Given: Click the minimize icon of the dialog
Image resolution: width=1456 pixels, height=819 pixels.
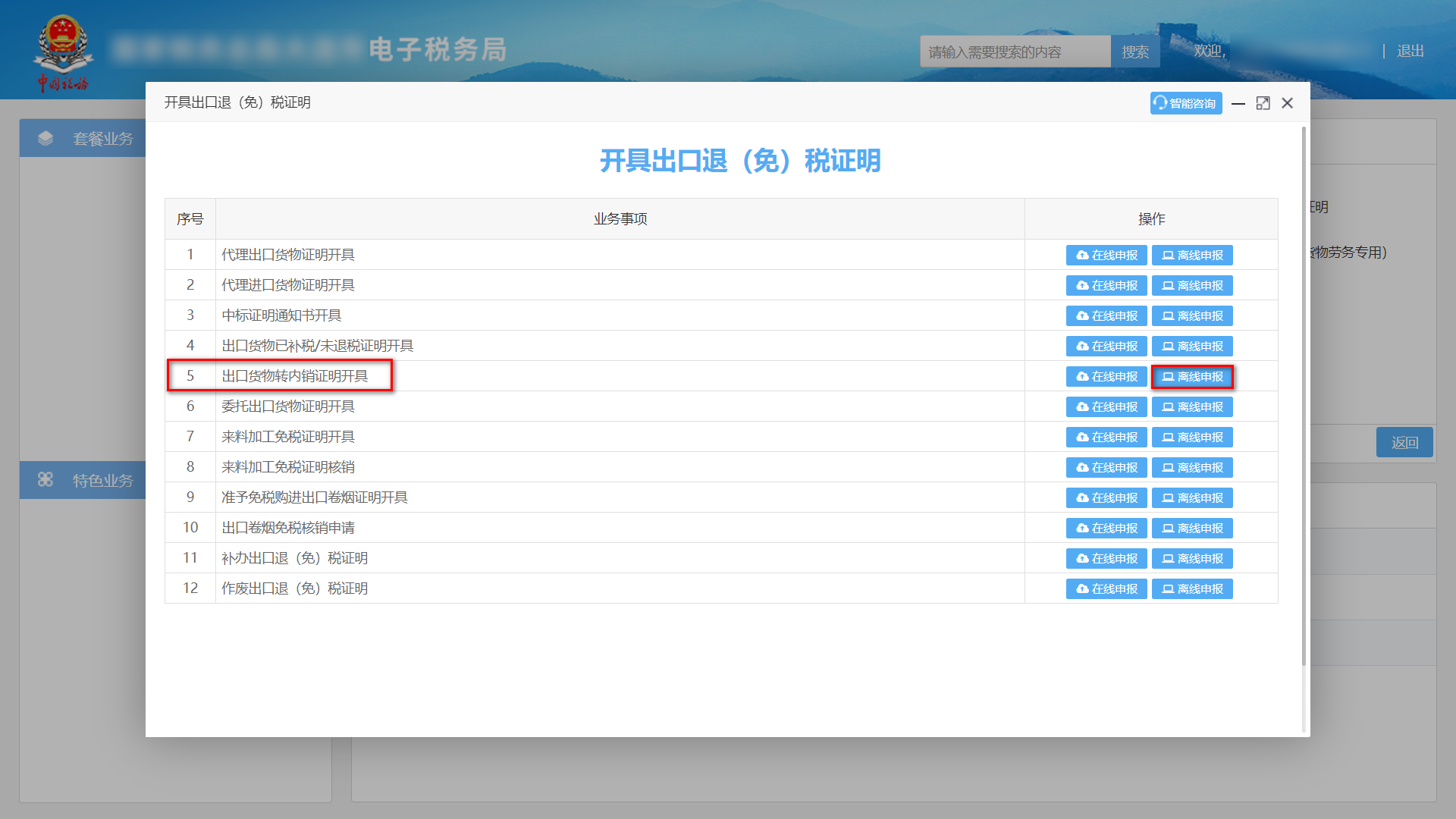Looking at the screenshot, I should click(1238, 103).
